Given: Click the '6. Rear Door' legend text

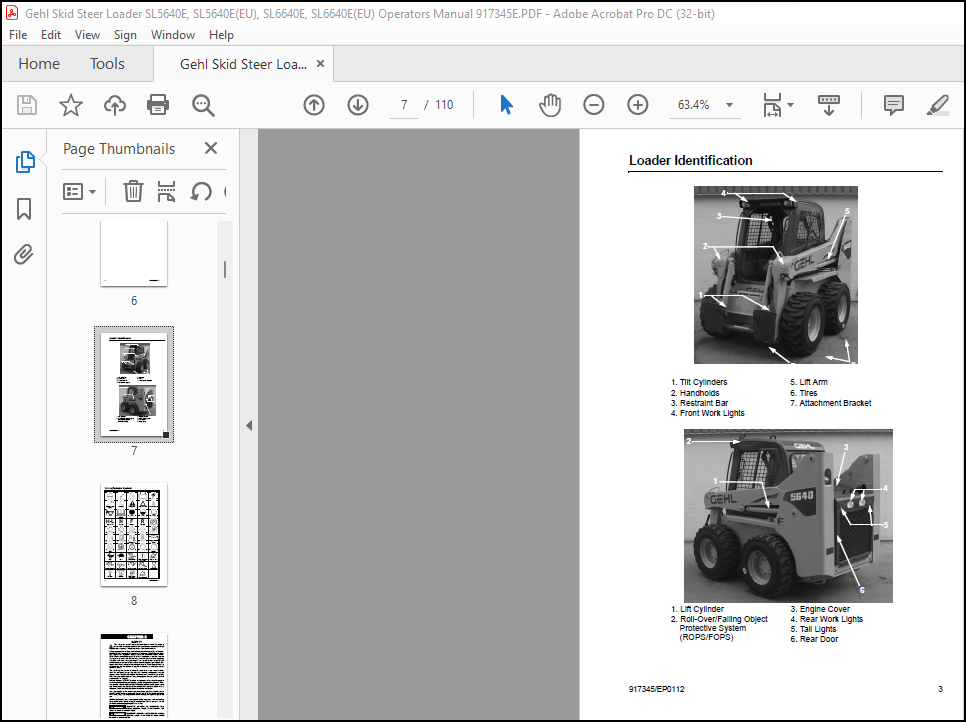Looking at the screenshot, I should coord(814,639).
